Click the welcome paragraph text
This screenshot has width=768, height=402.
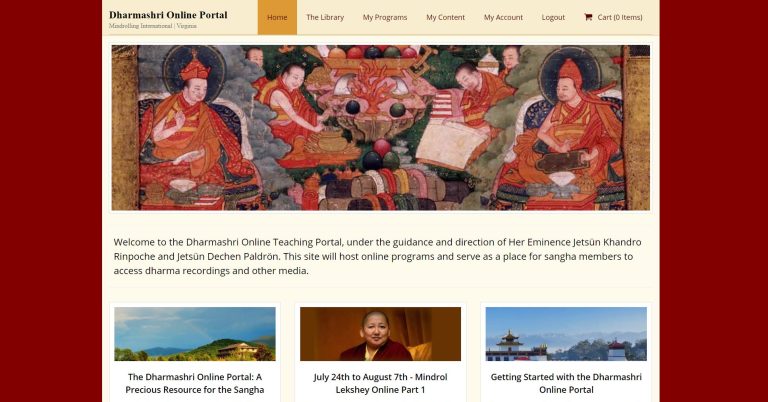pyautogui.click(x=378, y=256)
